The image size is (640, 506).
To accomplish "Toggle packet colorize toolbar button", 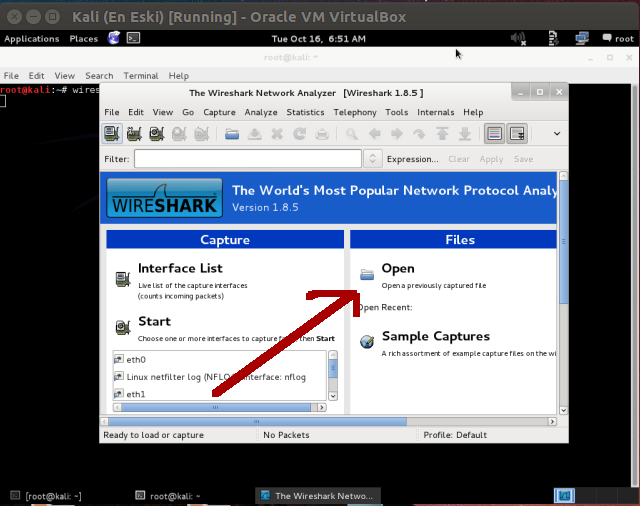I will click(x=494, y=133).
